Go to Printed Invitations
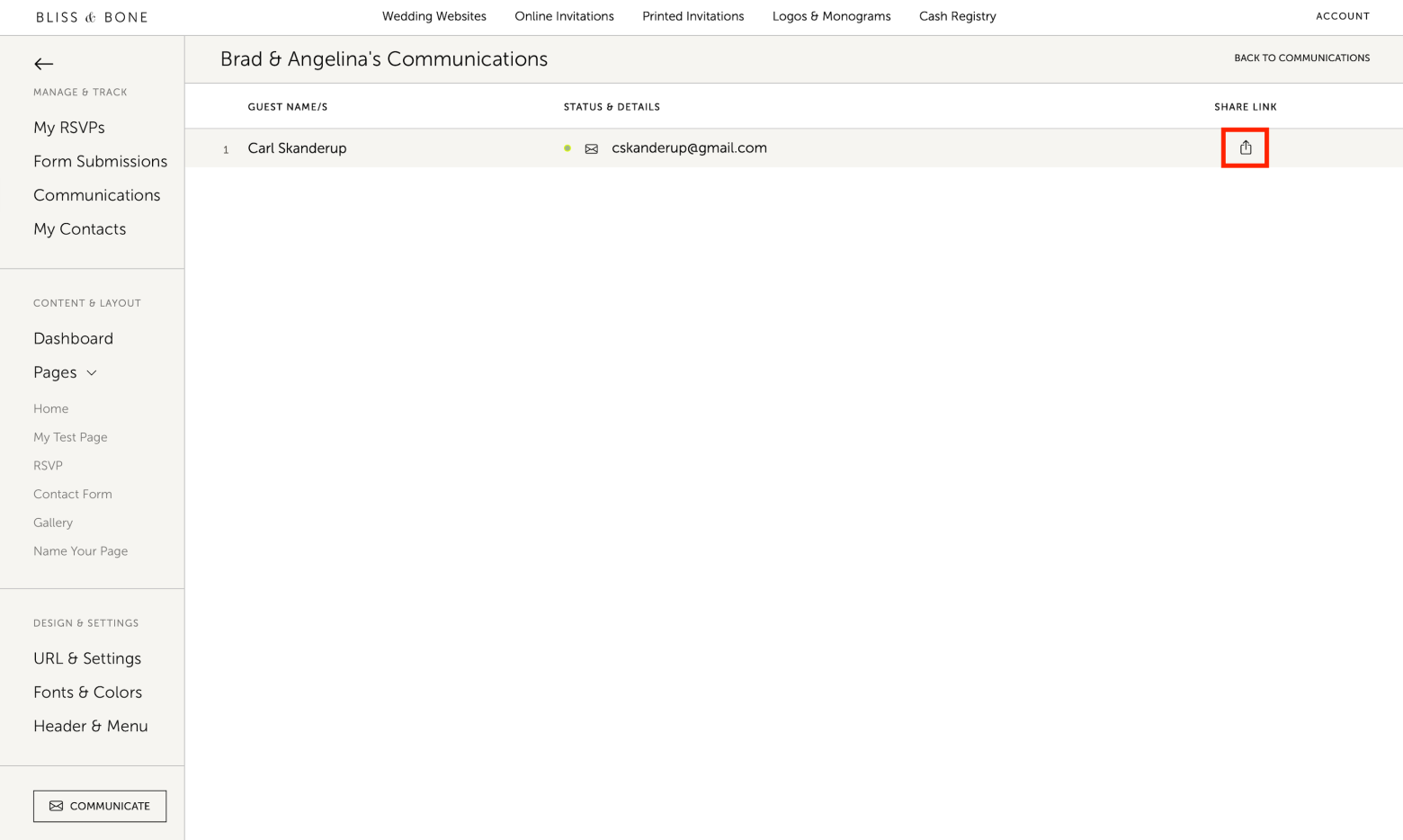 point(693,16)
